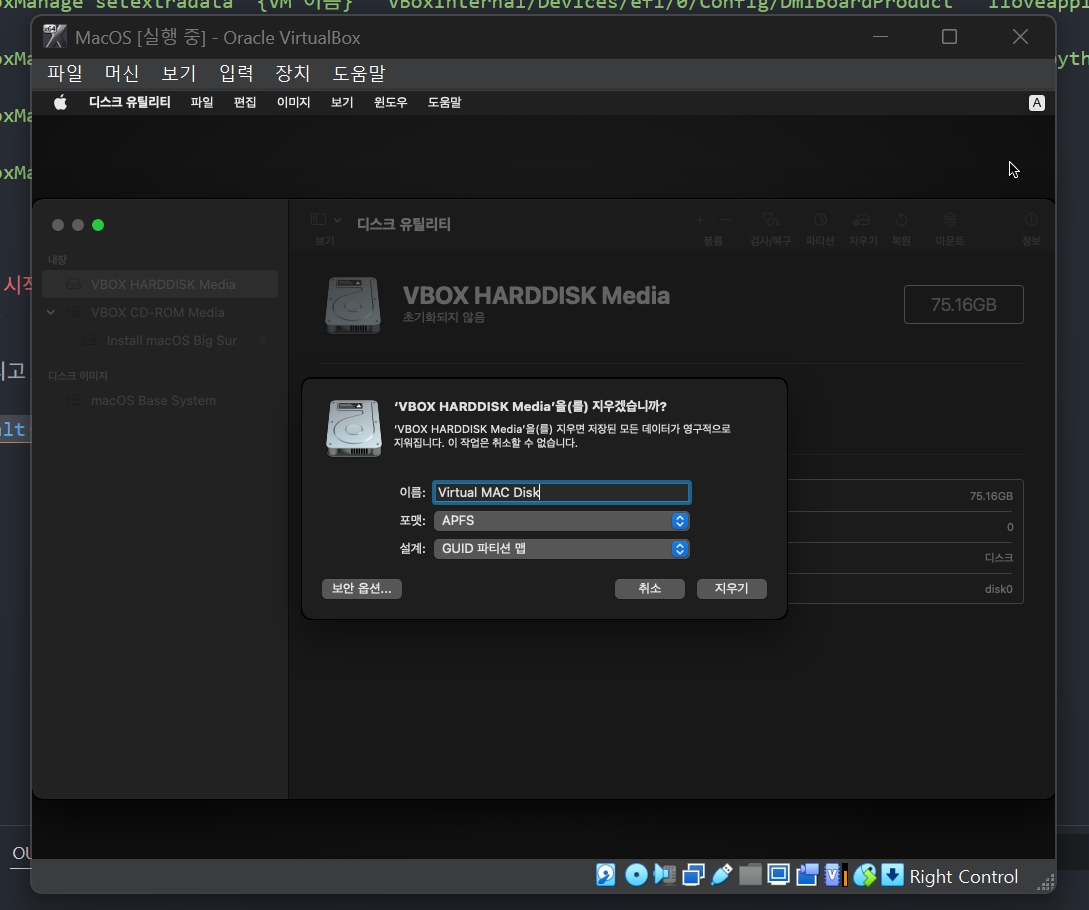Click the mouse integration status icon
1089x910 pixels.
point(865,875)
